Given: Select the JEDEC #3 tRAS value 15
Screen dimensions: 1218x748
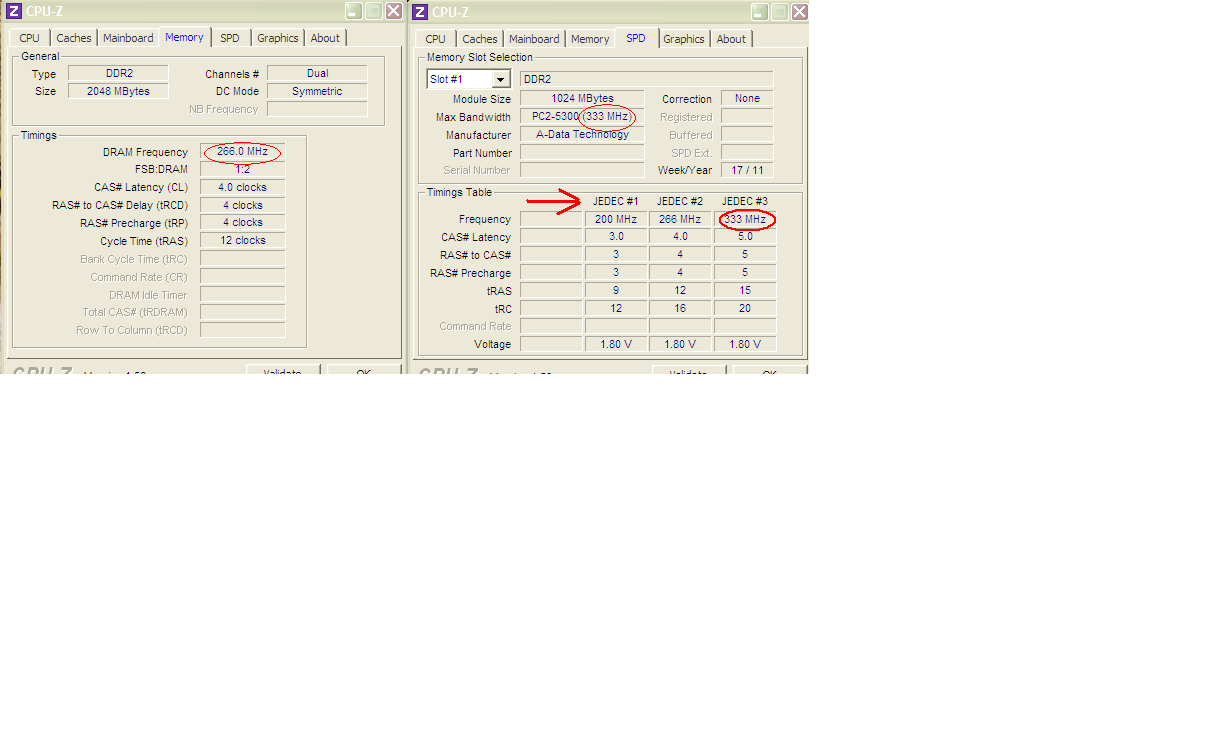Looking at the screenshot, I should 745,291.
